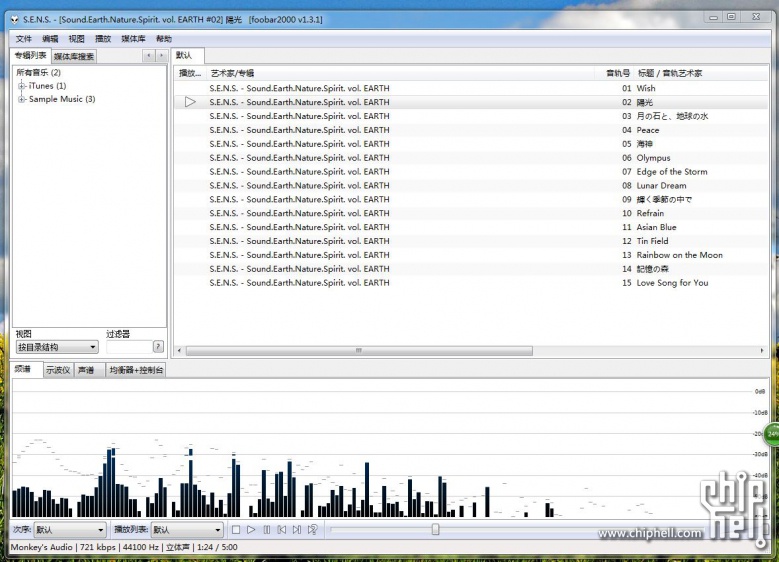The width and height of the screenshot is (779, 562).
Task: Expand the Sample Music (3) tree node
Action: click(21, 99)
